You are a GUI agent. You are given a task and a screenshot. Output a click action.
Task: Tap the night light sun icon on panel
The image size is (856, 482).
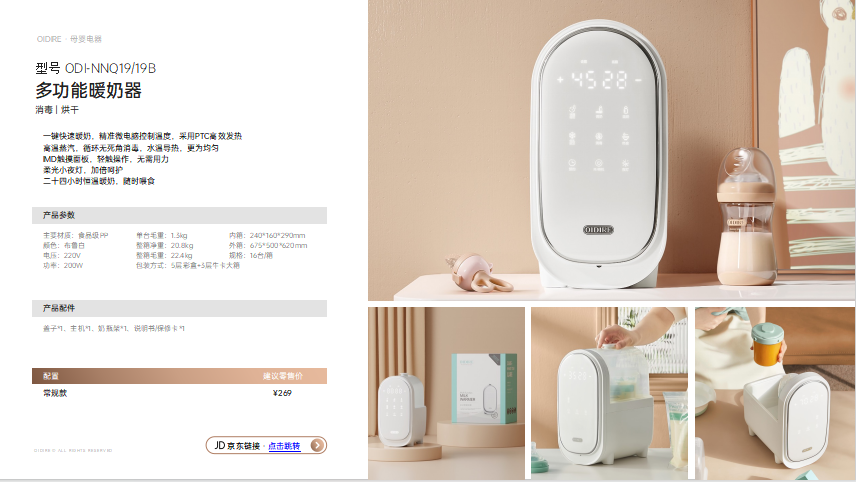[x=626, y=163]
